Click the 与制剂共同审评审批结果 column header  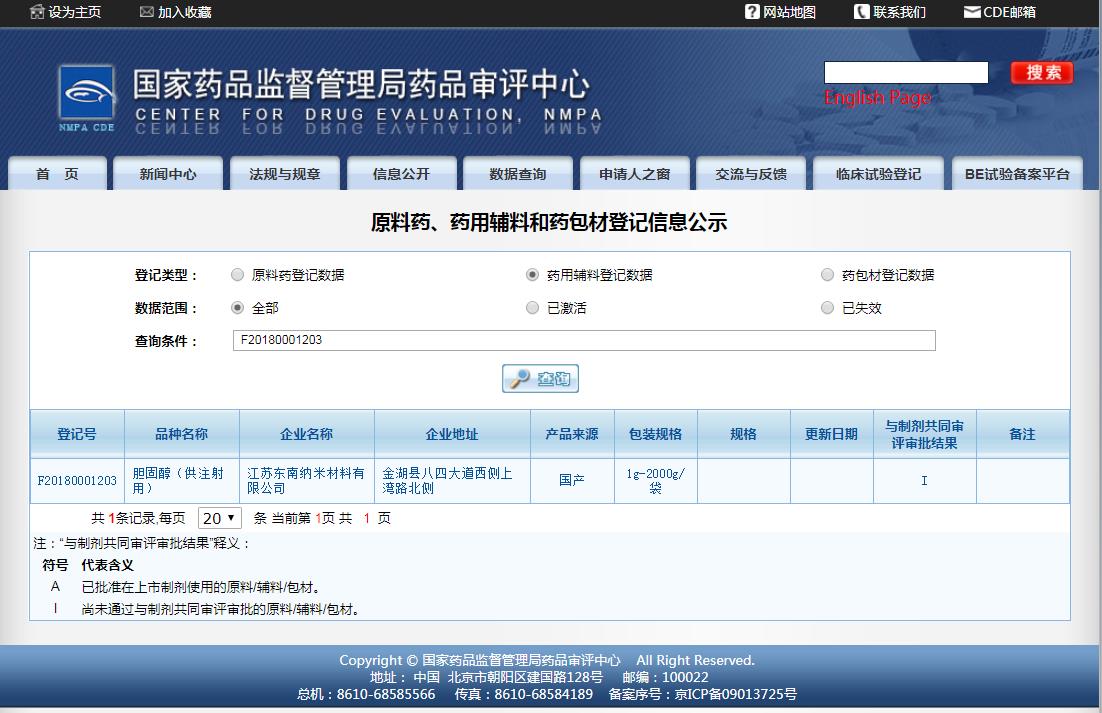coord(923,431)
